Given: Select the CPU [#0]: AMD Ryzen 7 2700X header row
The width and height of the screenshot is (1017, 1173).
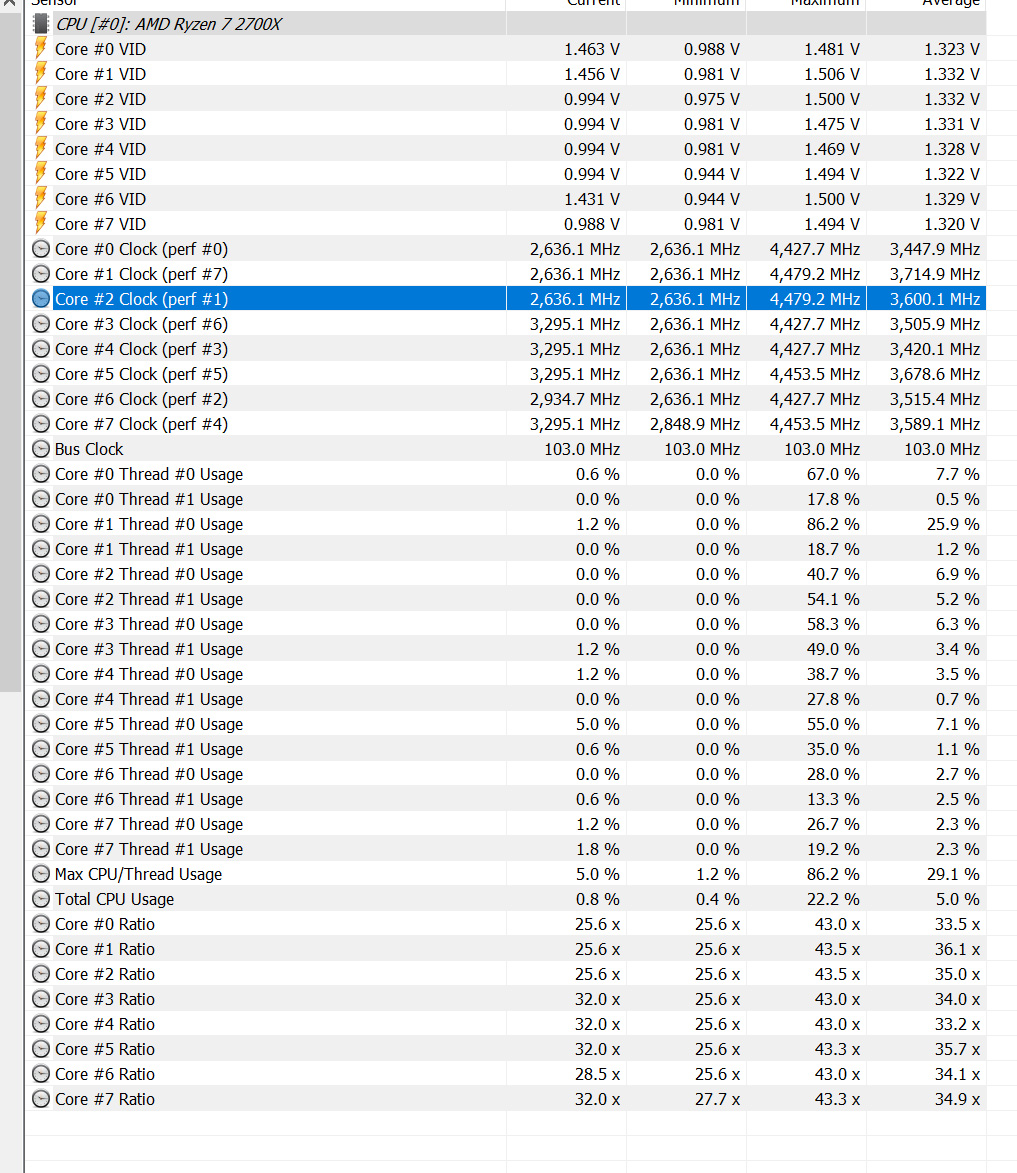Looking at the screenshot, I should click(x=506, y=24).
